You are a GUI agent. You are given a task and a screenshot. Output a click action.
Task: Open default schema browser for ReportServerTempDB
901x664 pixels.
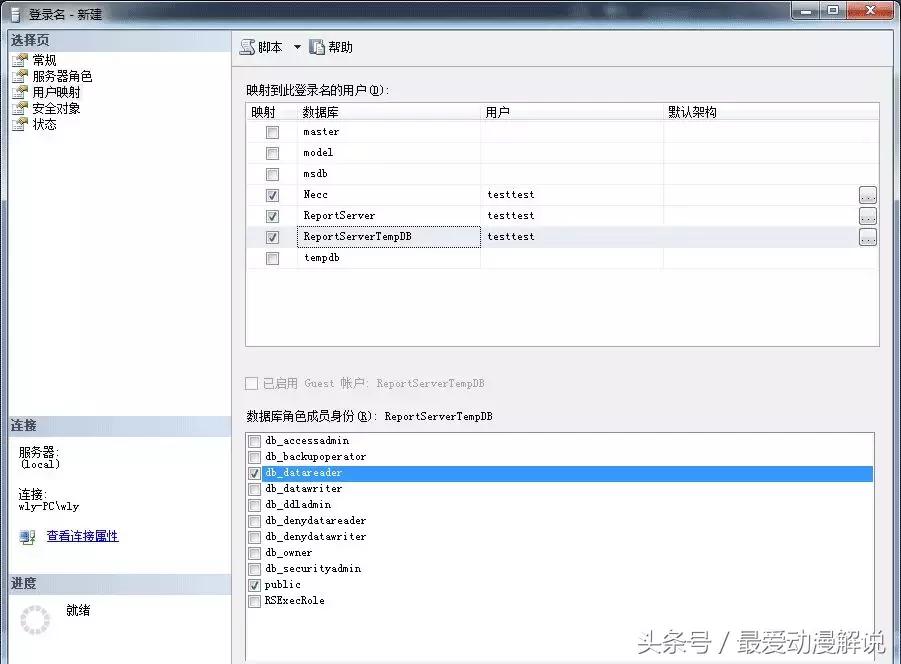(866, 236)
